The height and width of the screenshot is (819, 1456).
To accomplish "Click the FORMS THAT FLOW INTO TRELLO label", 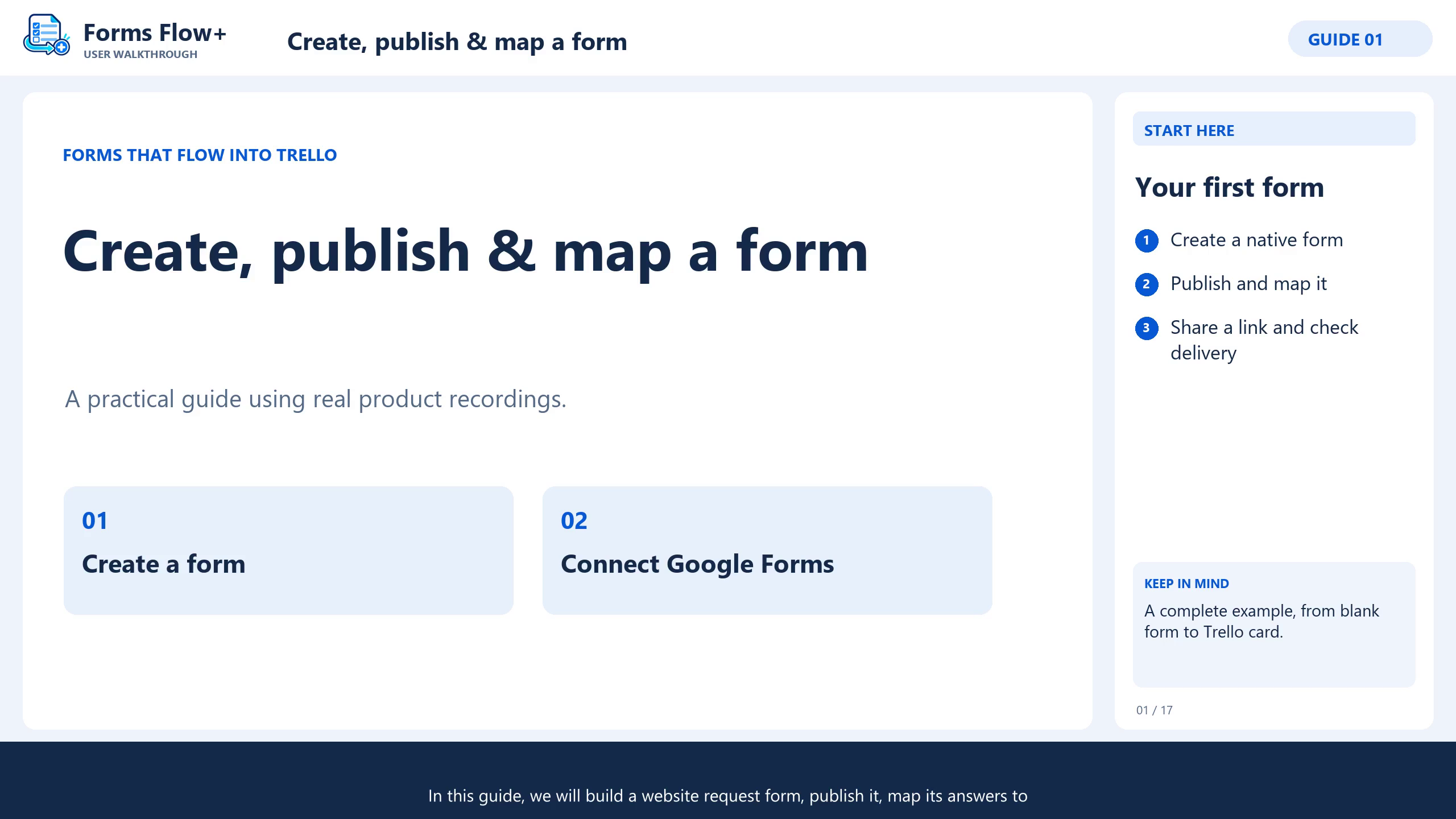I will 200,155.
